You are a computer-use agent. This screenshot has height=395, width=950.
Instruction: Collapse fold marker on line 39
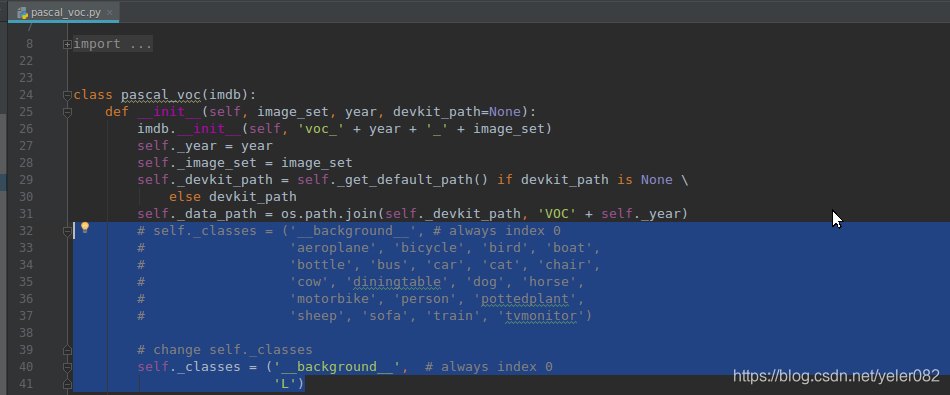(x=67, y=350)
